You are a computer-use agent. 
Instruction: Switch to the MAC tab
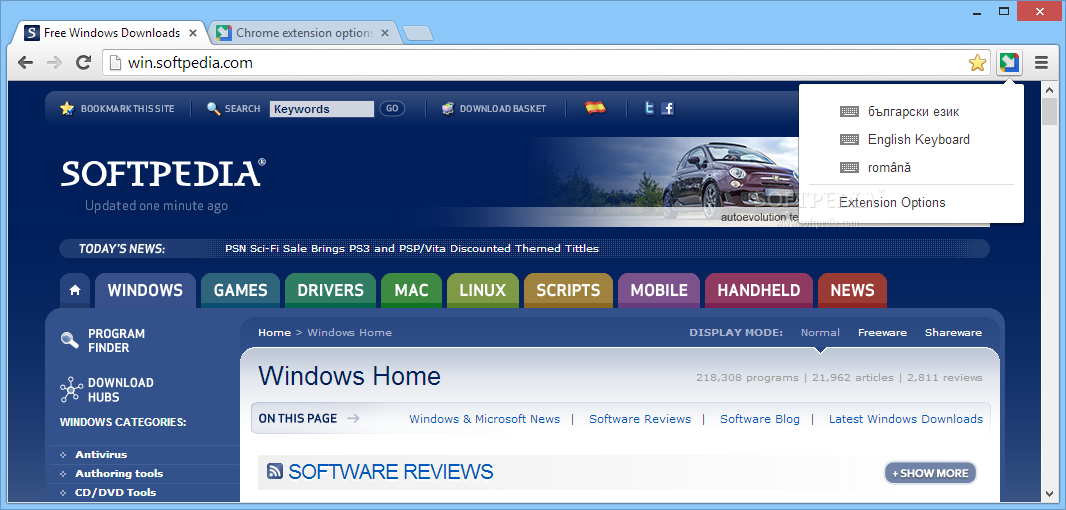point(412,290)
